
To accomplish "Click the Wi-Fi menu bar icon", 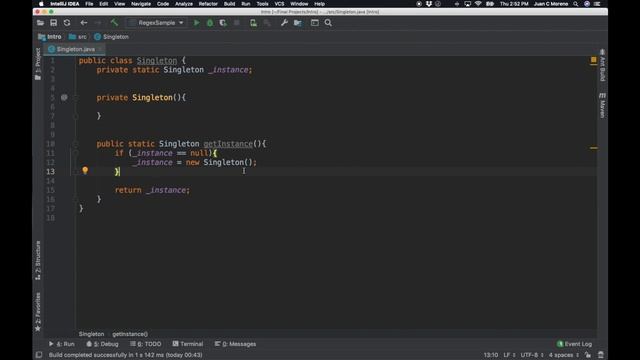I will click(478, 4).
